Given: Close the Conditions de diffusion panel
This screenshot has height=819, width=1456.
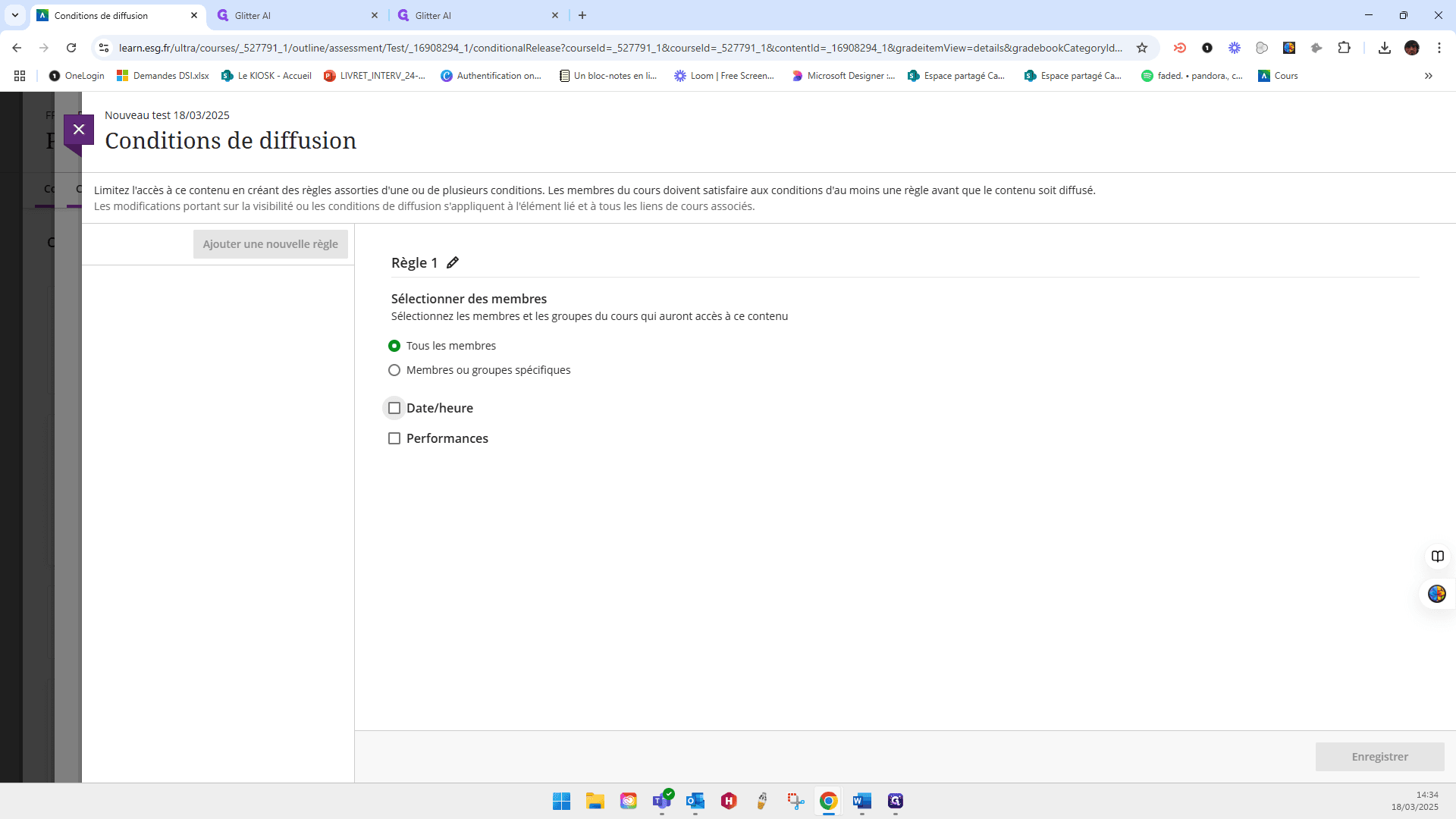Looking at the screenshot, I should click(79, 130).
